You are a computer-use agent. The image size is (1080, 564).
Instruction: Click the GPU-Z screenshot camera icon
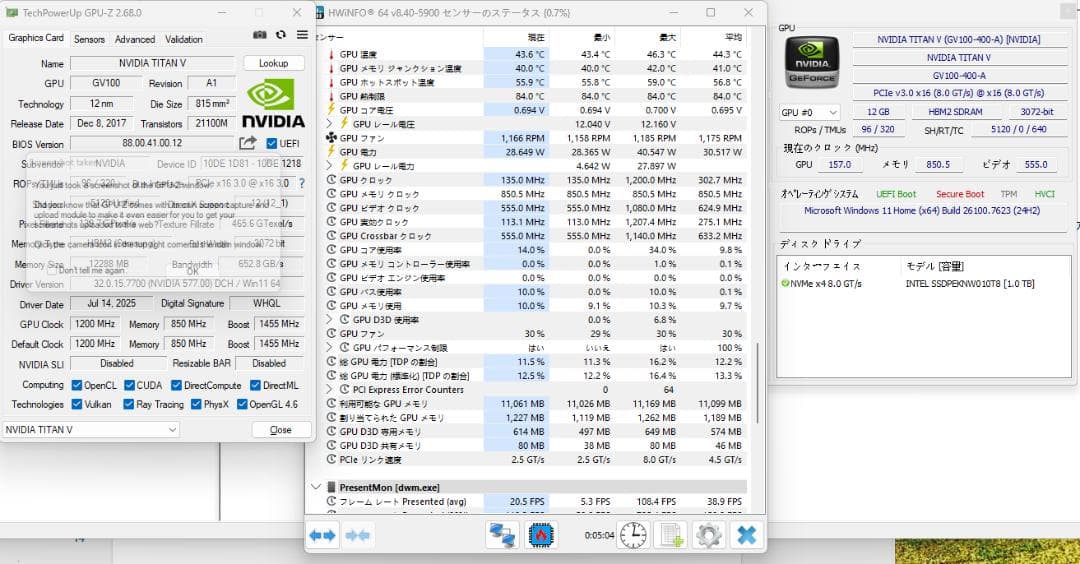[x=260, y=34]
